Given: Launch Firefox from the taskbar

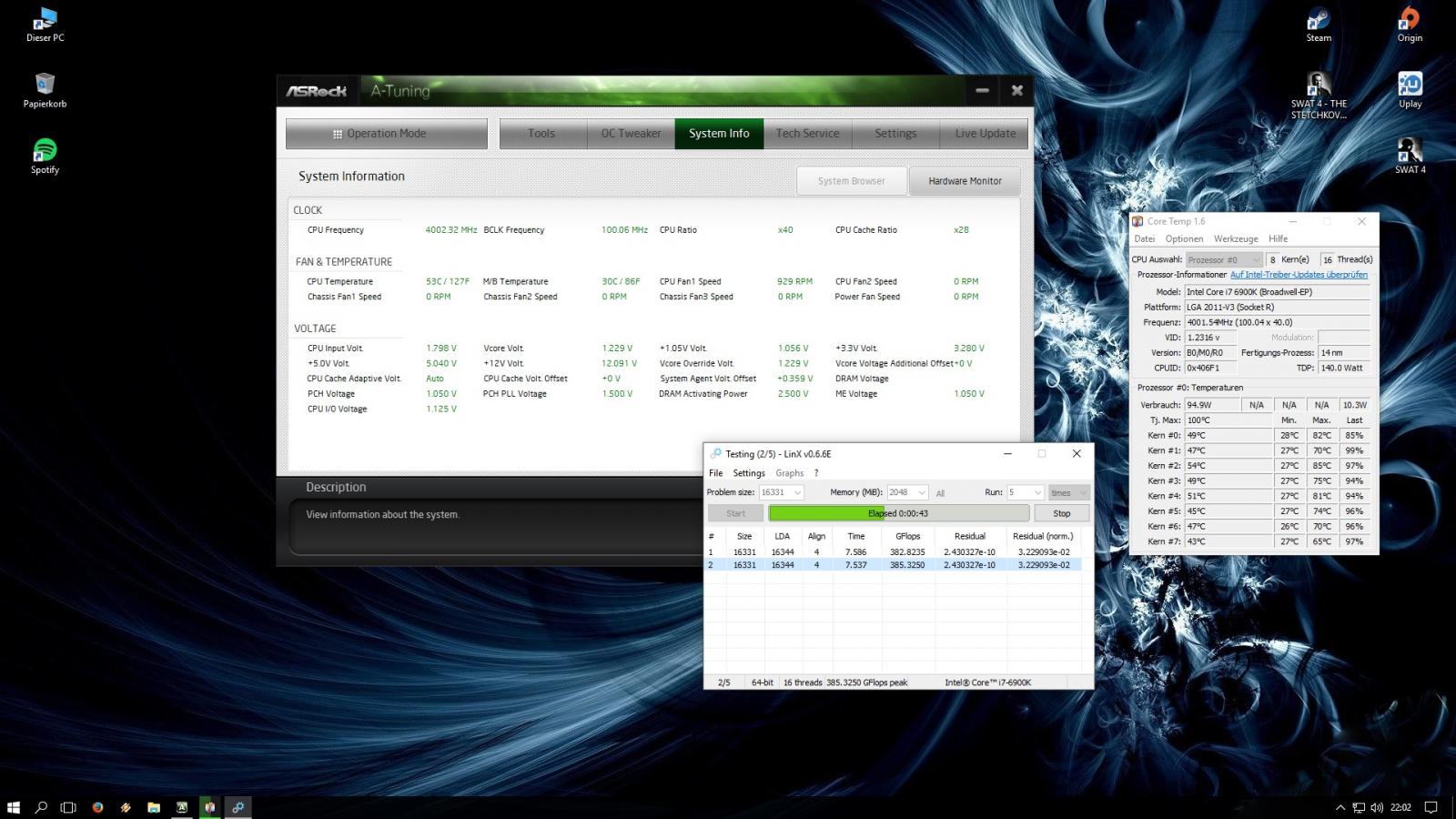Looking at the screenshot, I should [97, 807].
